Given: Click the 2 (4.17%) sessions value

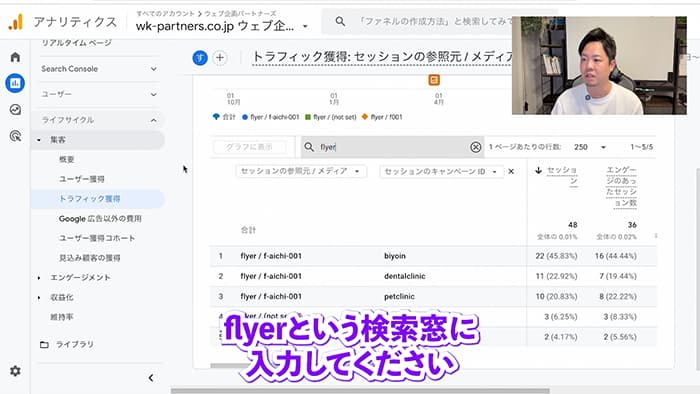Looking at the screenshot, I should click(560, 337).
